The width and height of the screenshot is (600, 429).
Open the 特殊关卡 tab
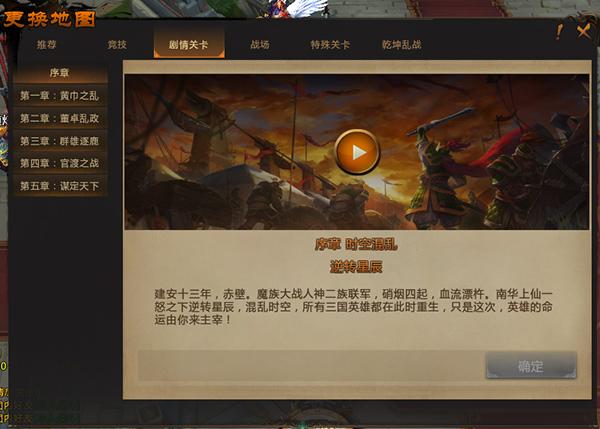pyautogui.click(x=330, y=45)
